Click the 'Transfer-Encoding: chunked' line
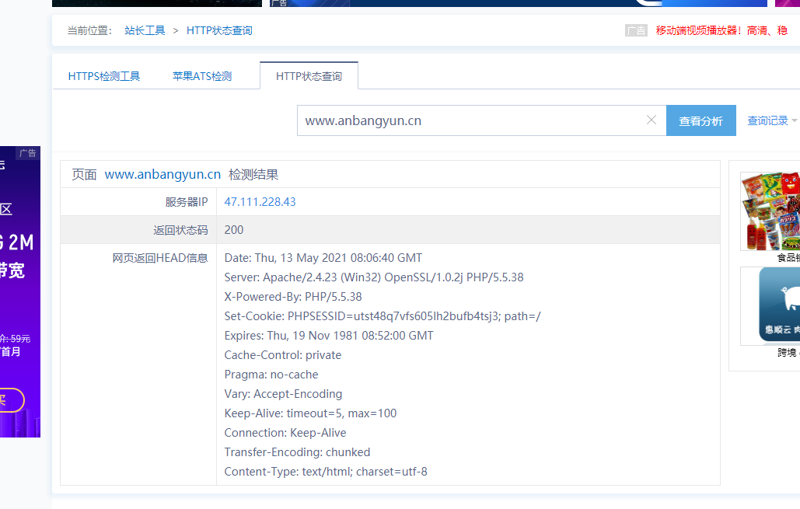This screenshot has width=800, height=509. [x=297, y=452]
